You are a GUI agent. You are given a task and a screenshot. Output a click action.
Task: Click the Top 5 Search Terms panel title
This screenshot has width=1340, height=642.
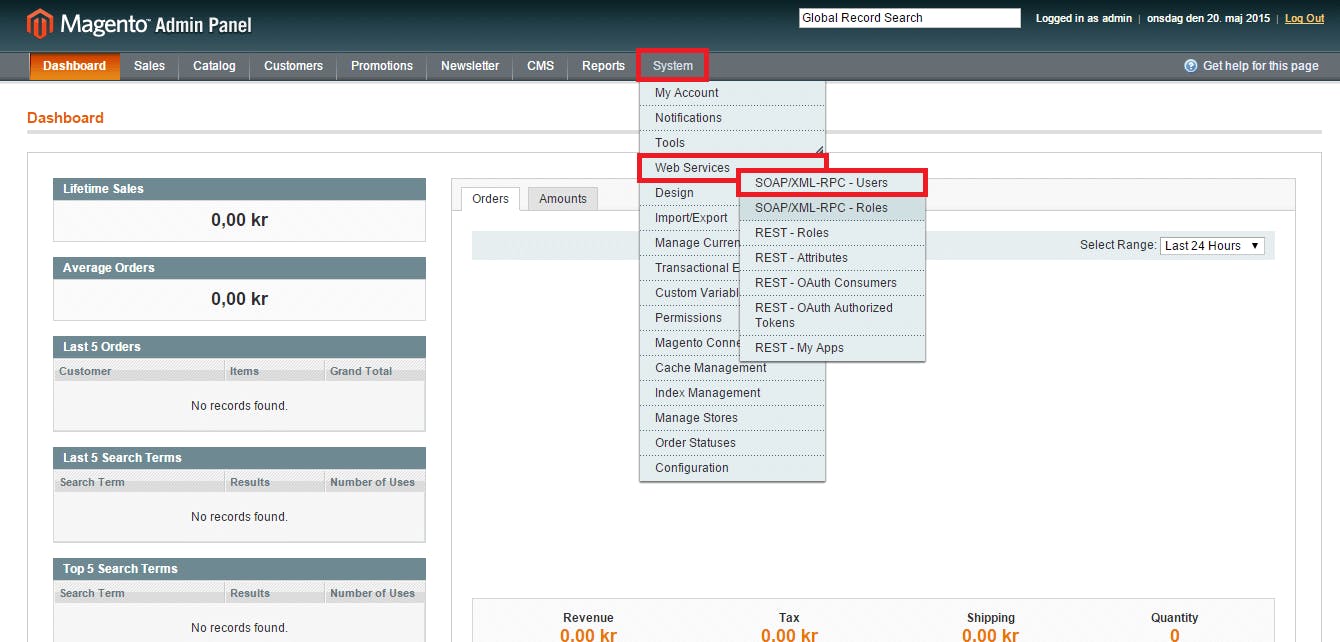pos(120,569)
